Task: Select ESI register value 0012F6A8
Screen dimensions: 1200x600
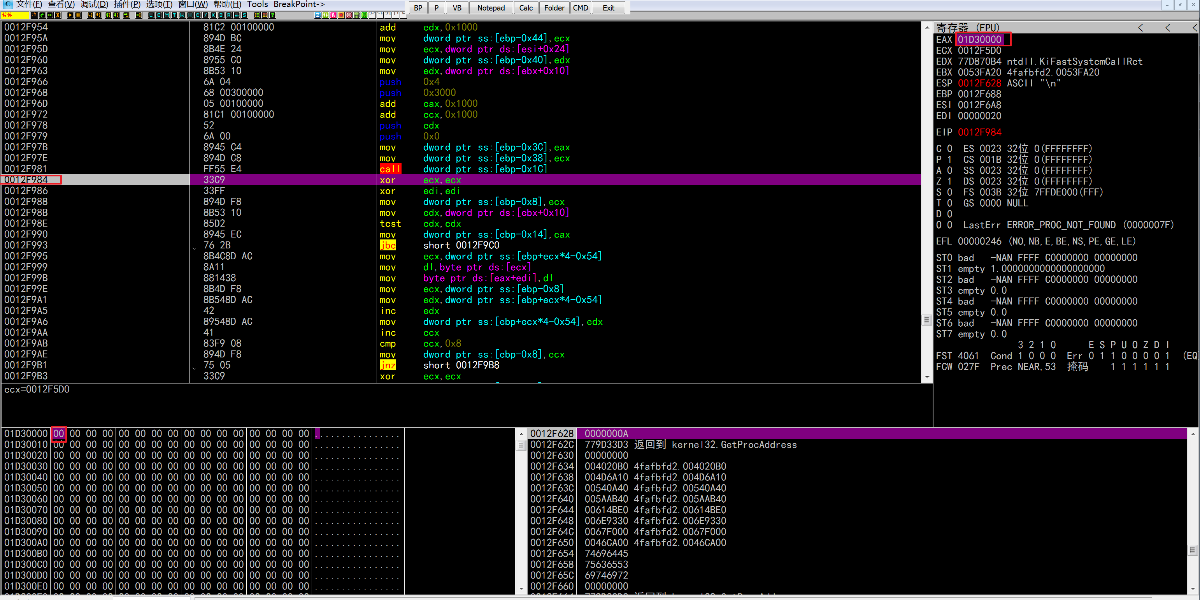Action: [977, 104]
